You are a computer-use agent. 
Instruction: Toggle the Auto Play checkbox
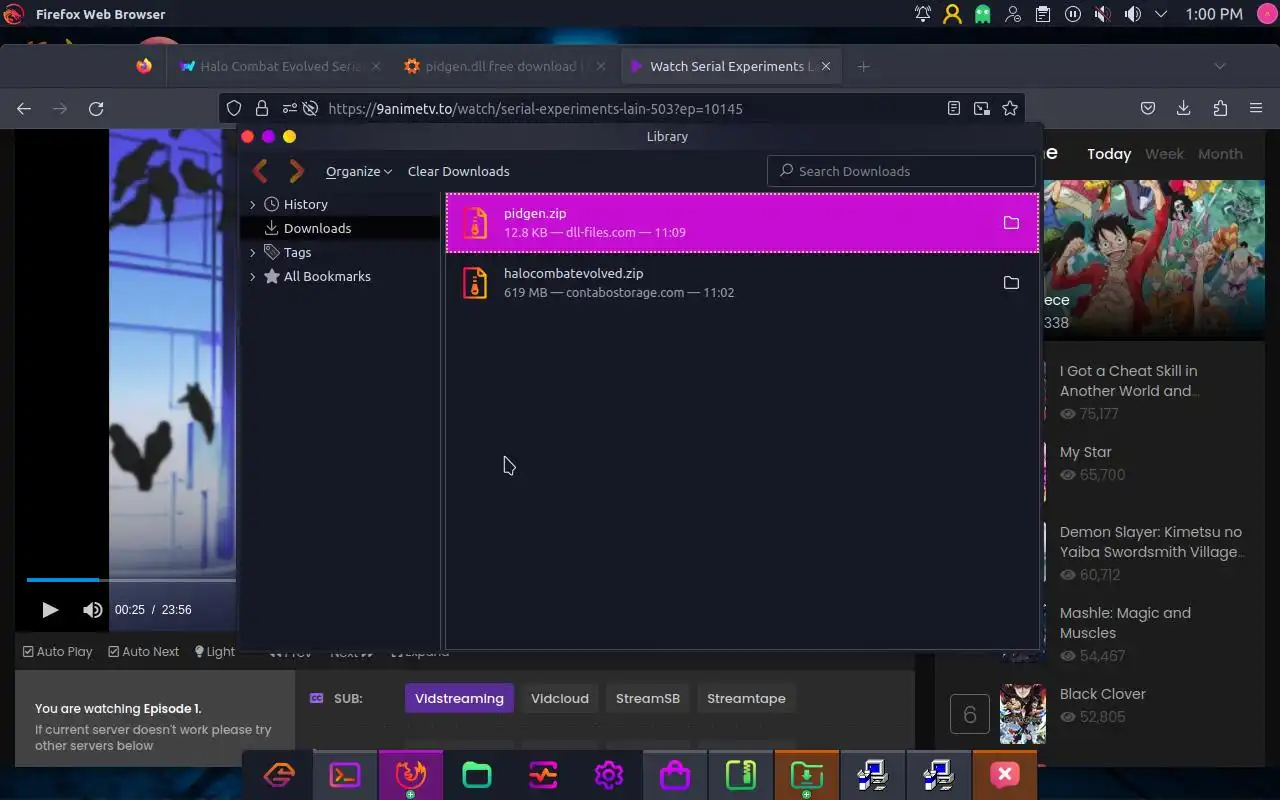pos(58,651)
